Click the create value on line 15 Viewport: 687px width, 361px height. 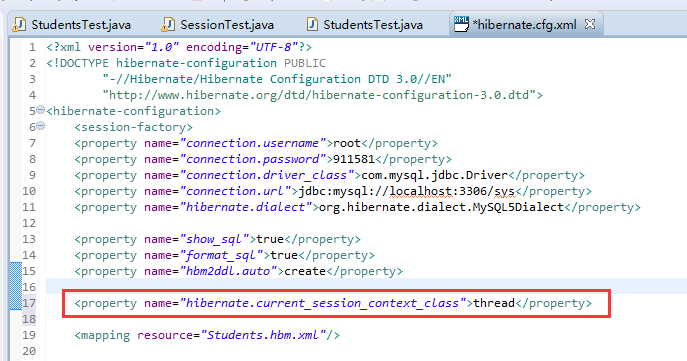point(305,272)
